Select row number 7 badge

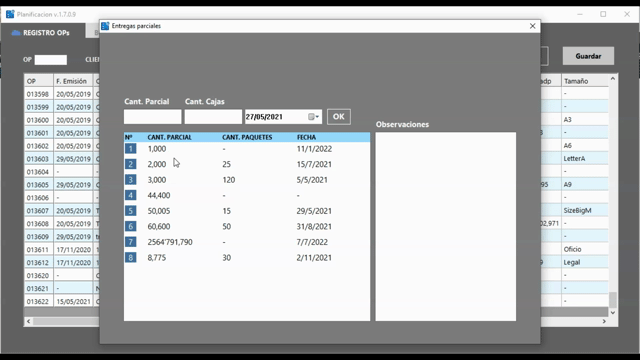click(131, 242)
